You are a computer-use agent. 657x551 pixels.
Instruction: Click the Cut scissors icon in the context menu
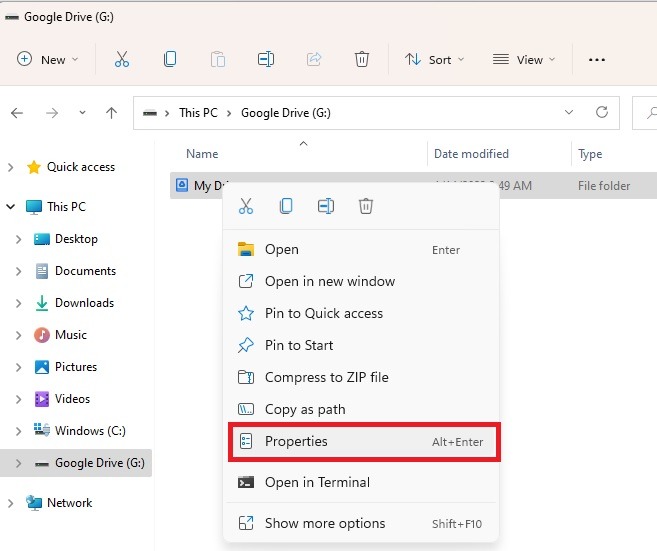tap(246, 206)
